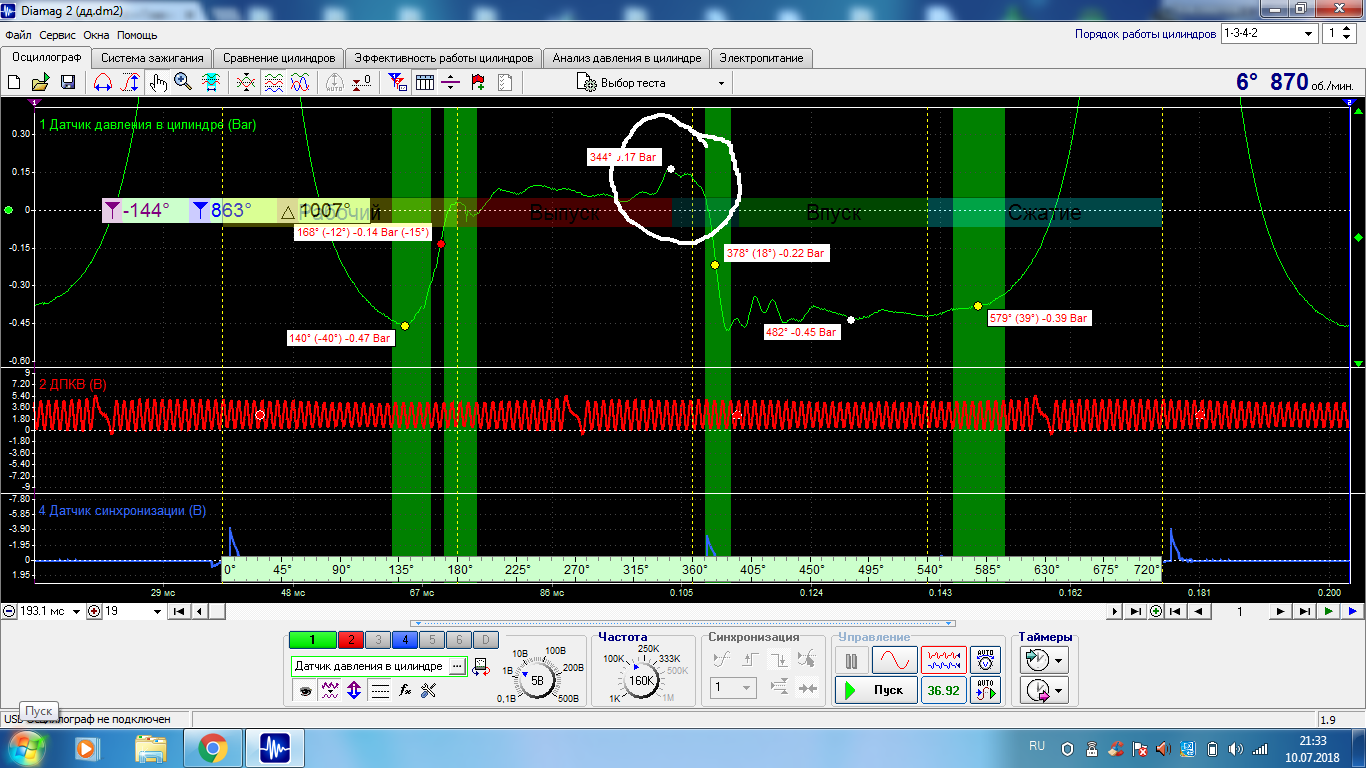Add a flag bookmark marker
This screenshot has height=768, width=1366.
(478, 83)
